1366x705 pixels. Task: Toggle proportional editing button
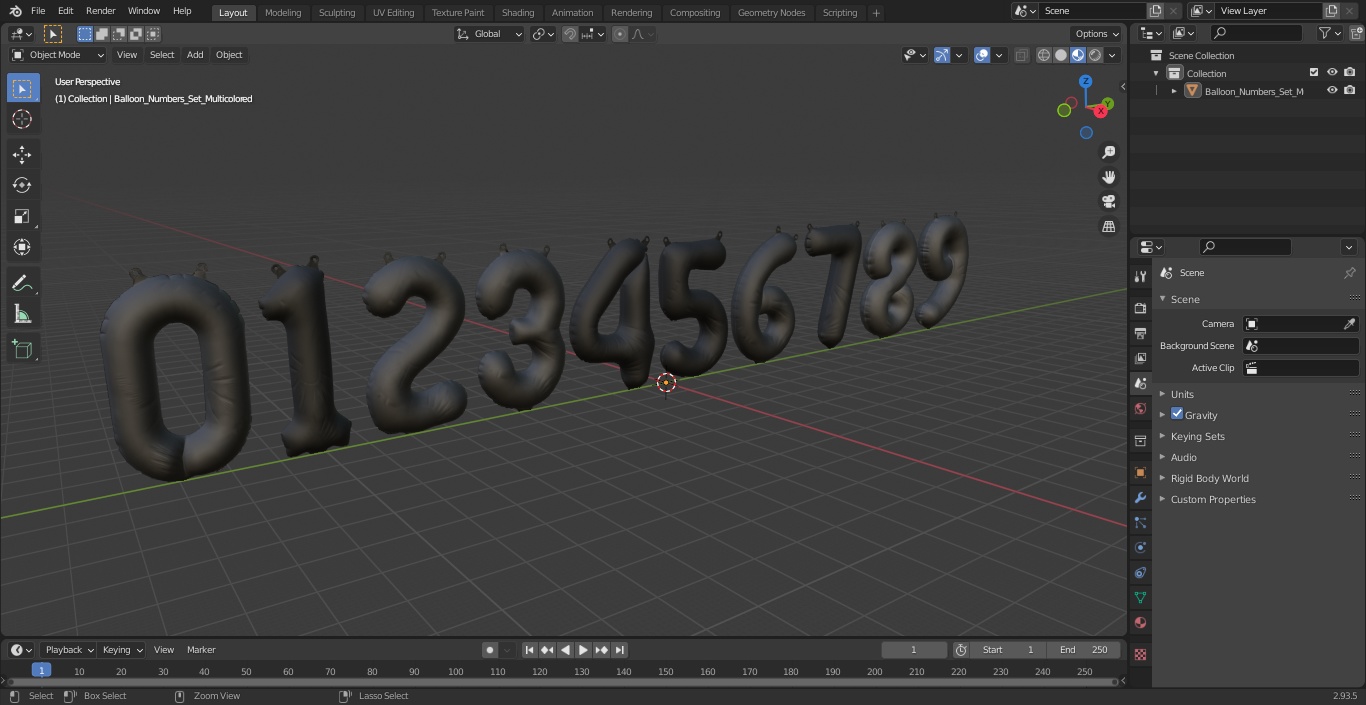coord(620,34)
